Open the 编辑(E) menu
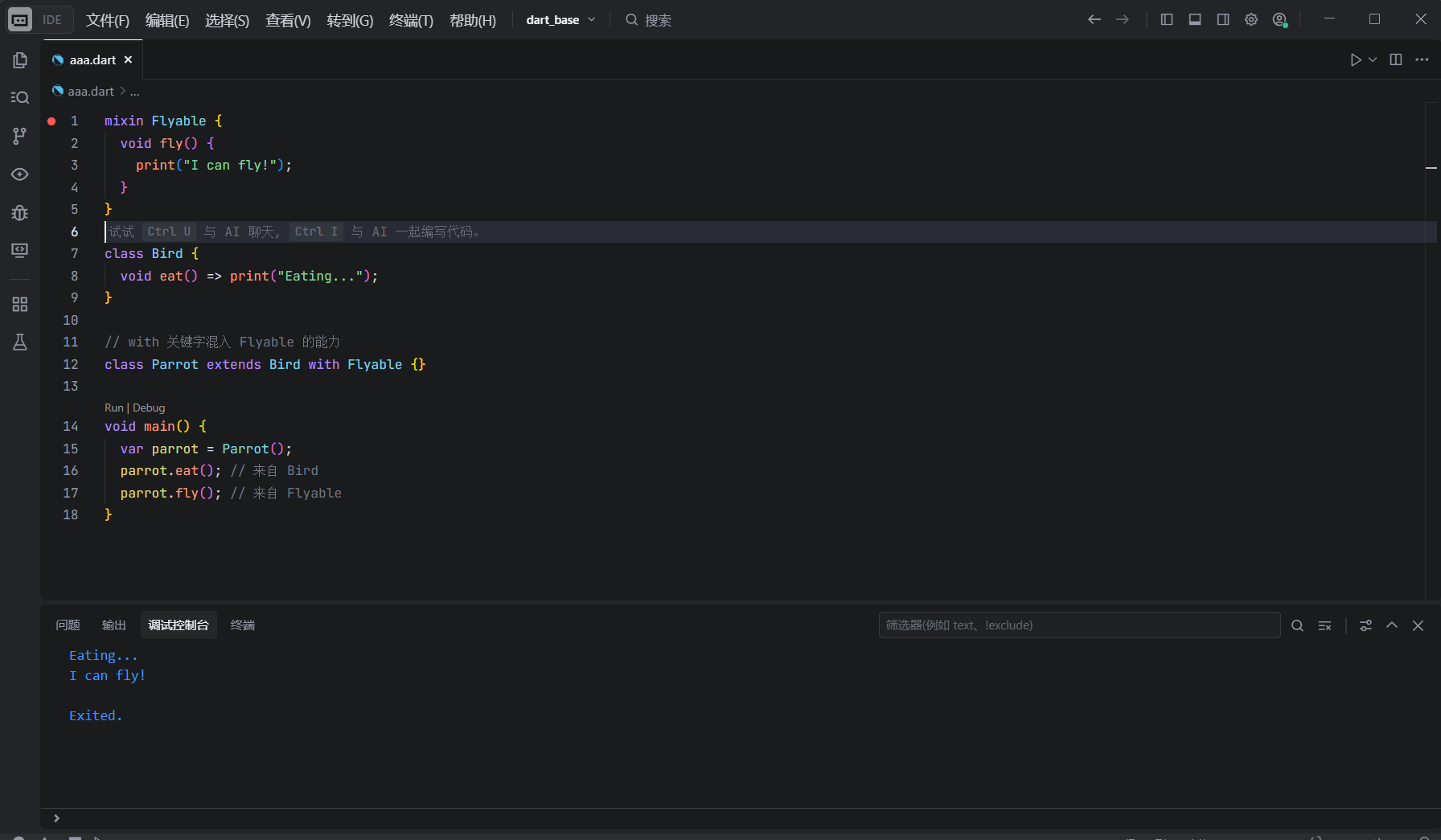Viewport: 1441px width, 840px height. [x=167, y=20]
